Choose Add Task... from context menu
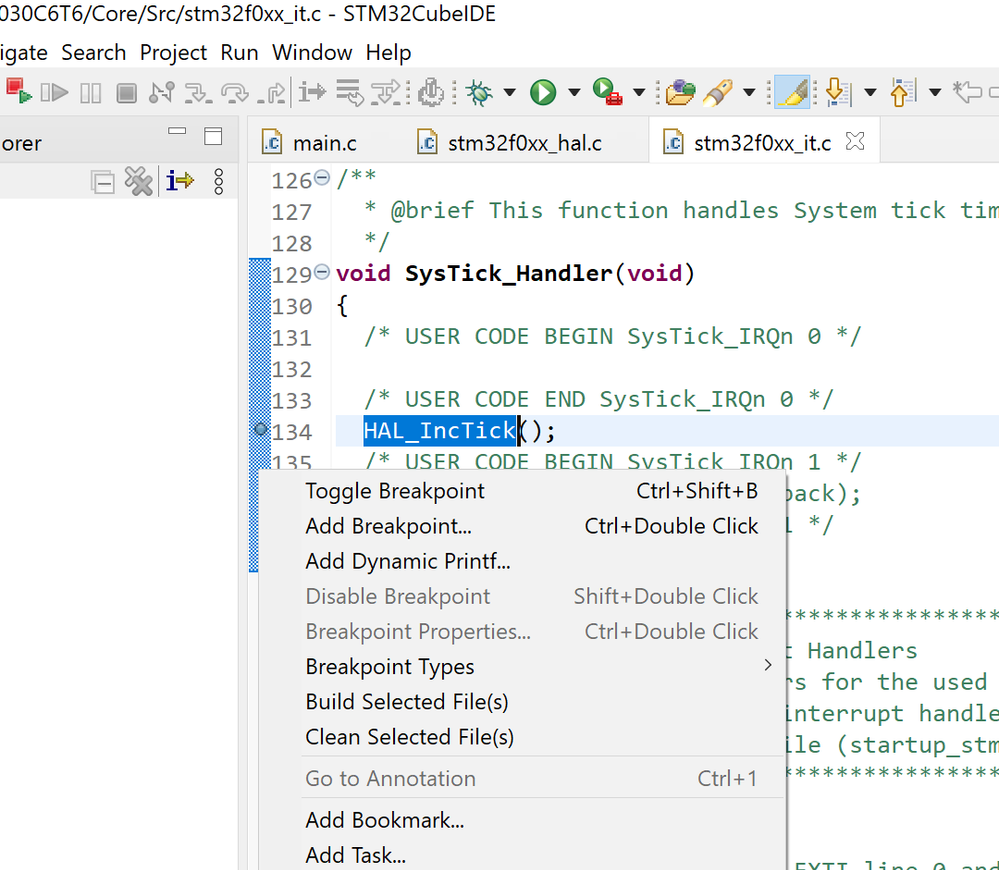Image resolution: width=999 pixels, height=870 pixels. tap(522, 855)
